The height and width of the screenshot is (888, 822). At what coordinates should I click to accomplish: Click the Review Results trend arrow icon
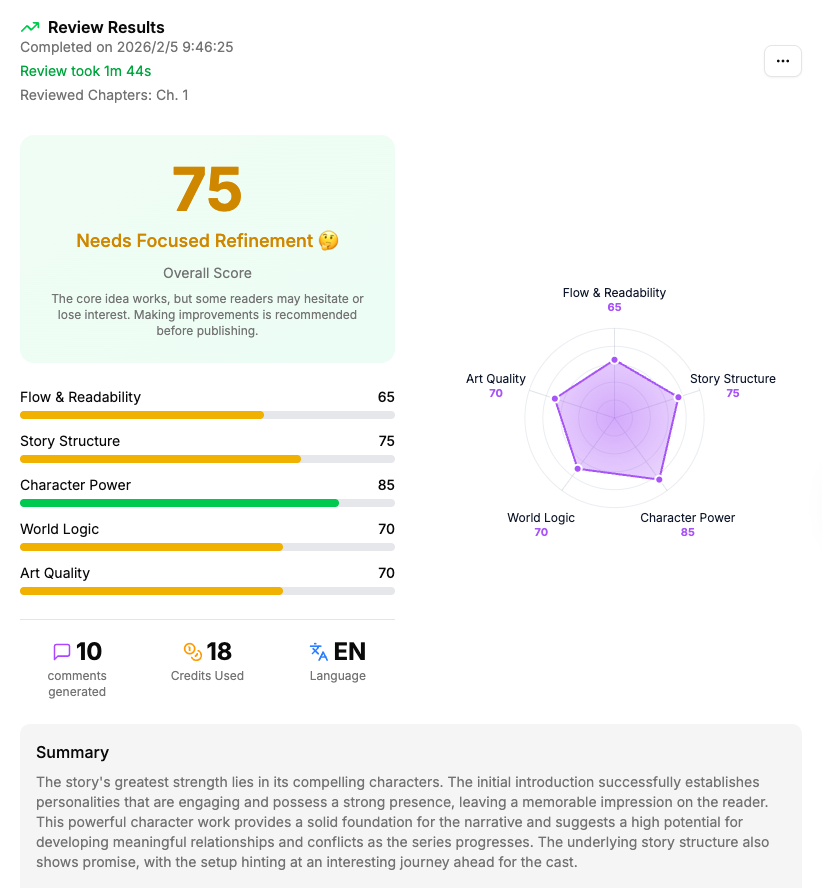coord(30,27)
